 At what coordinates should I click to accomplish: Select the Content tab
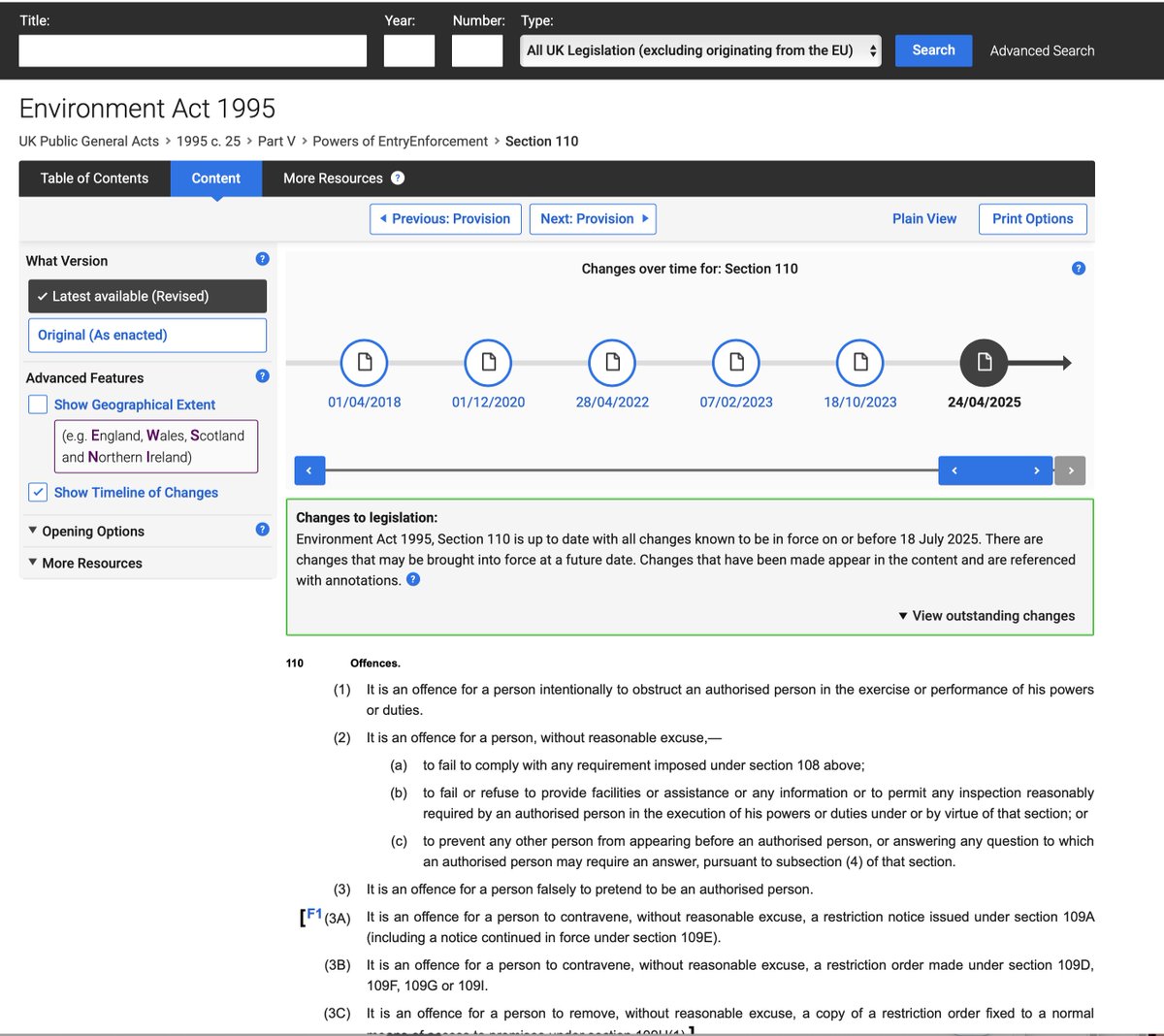tap(216, 178)
